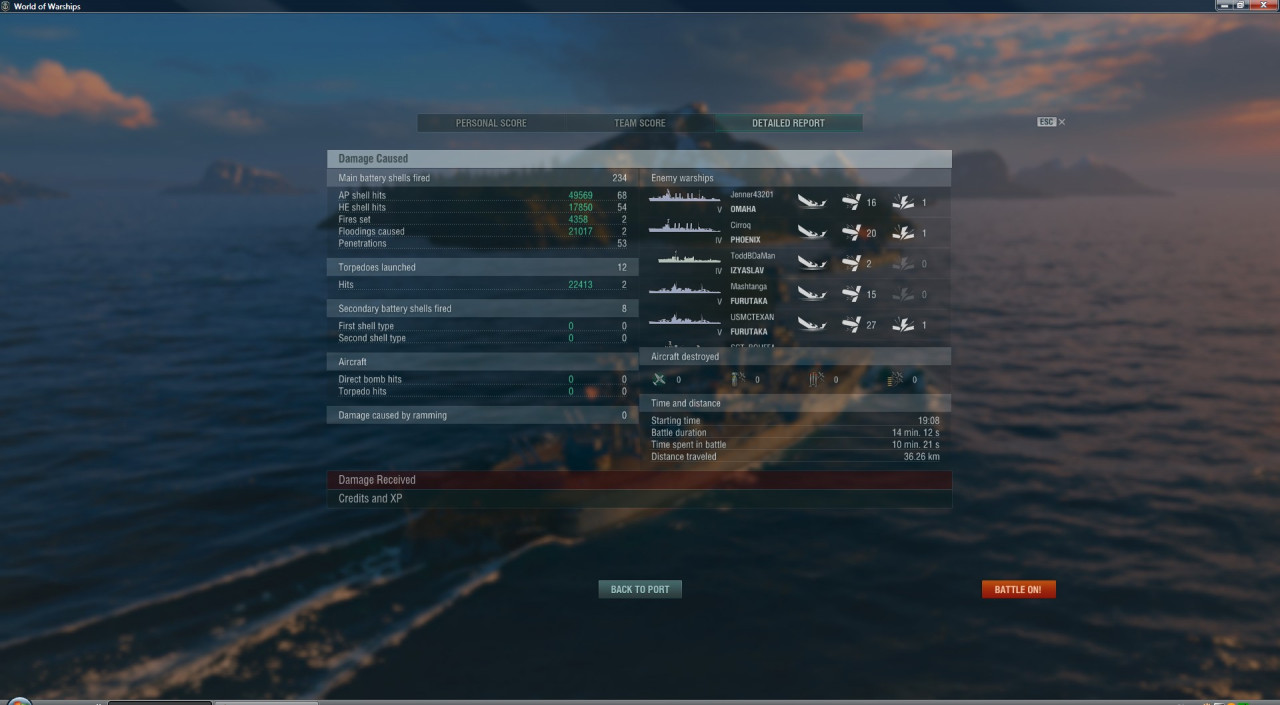Collapse the Damage Caused section header
Image resolution: width=1280 pixels, height=705 pixels.
[639, 159]
